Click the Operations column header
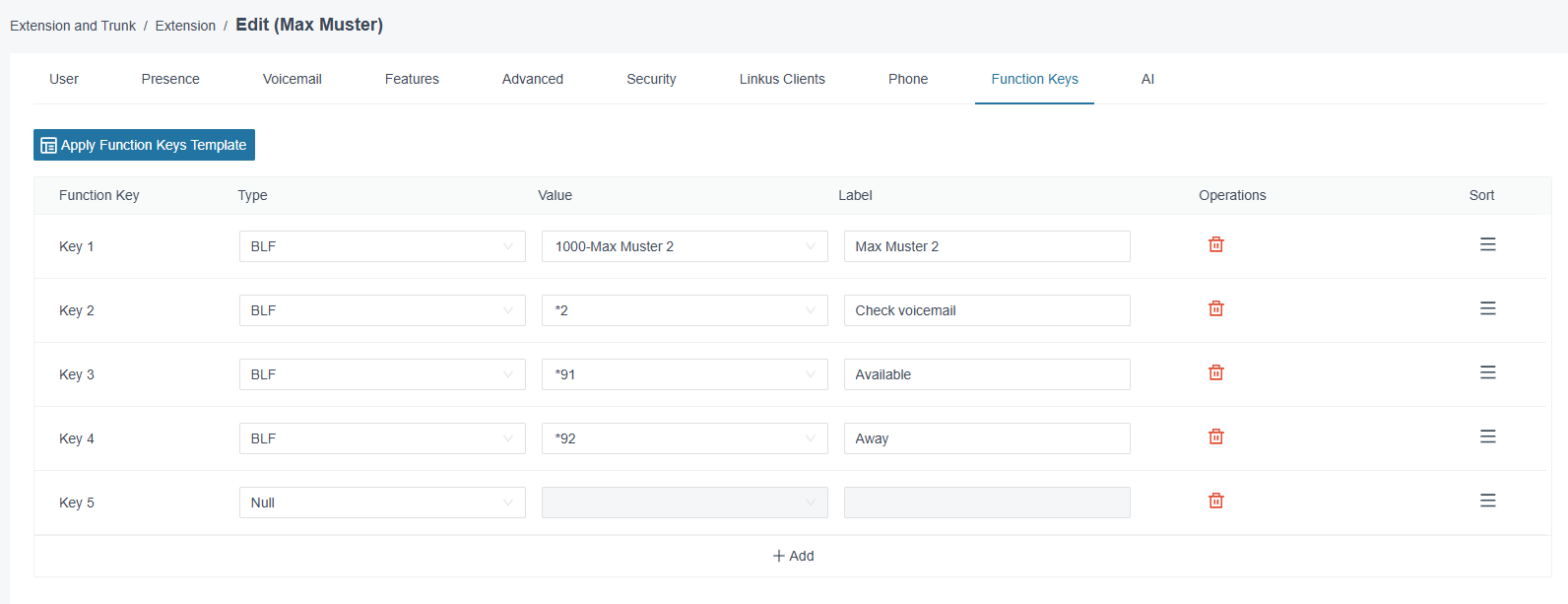1568x604 pixels. point(1232,195)
